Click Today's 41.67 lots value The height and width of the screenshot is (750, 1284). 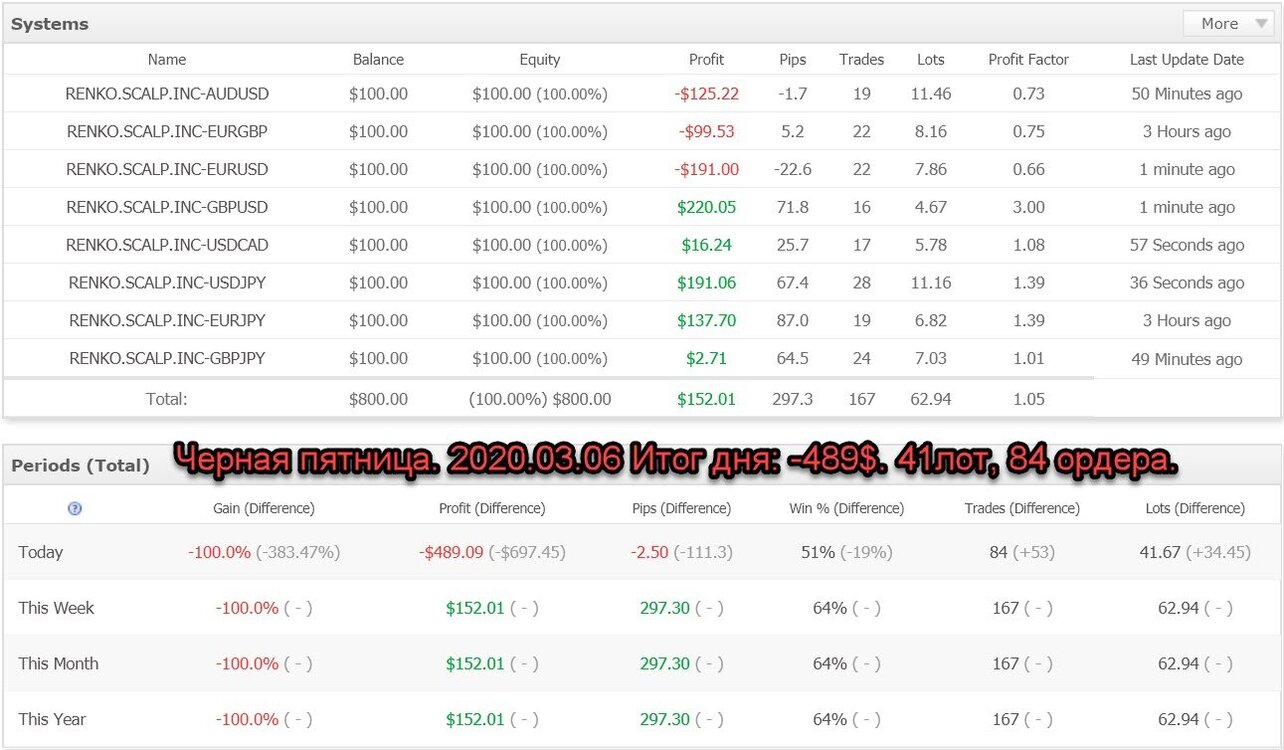1160,552
